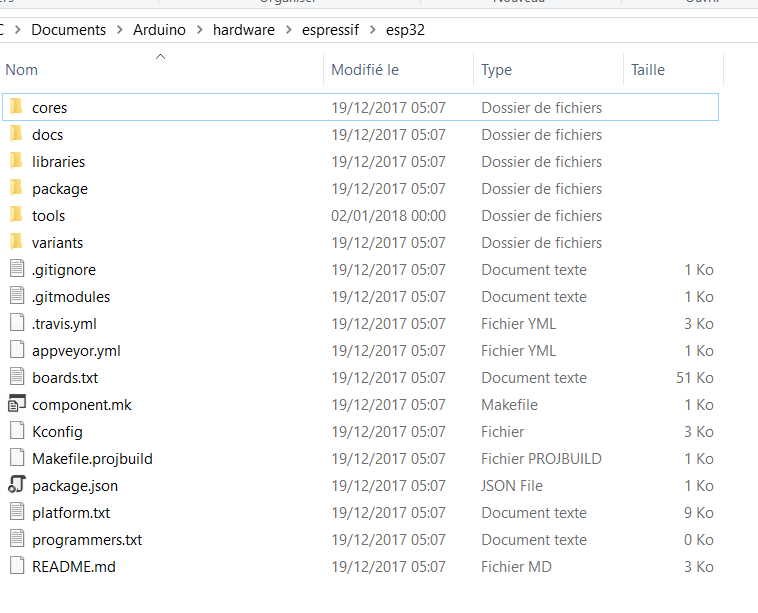
Task: Expand breadcrumb chevron after espressif
Action: pos(373,30)
